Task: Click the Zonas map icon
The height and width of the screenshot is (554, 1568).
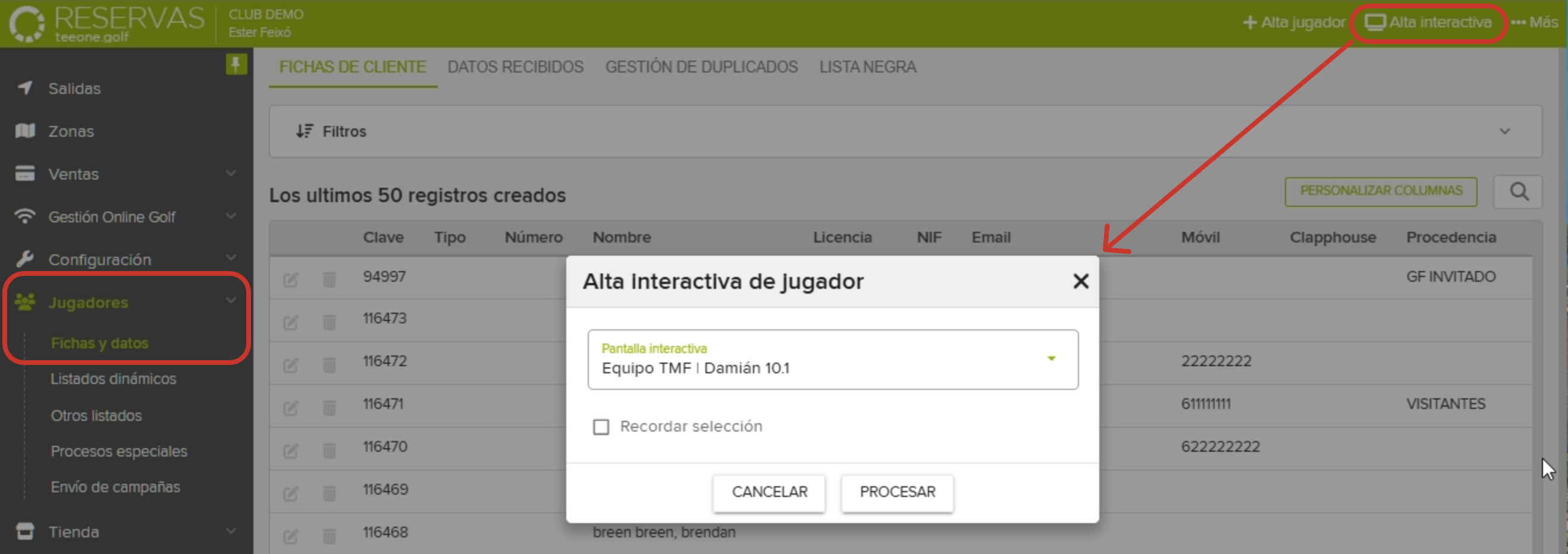Action: 25,130
